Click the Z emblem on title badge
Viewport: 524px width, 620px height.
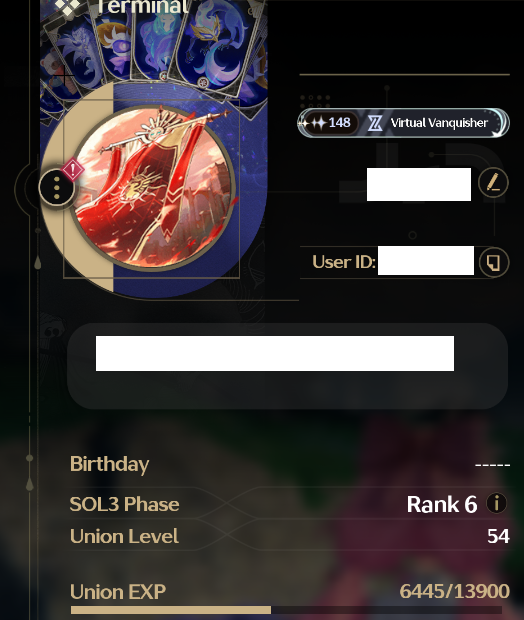(x=375, y=123)
